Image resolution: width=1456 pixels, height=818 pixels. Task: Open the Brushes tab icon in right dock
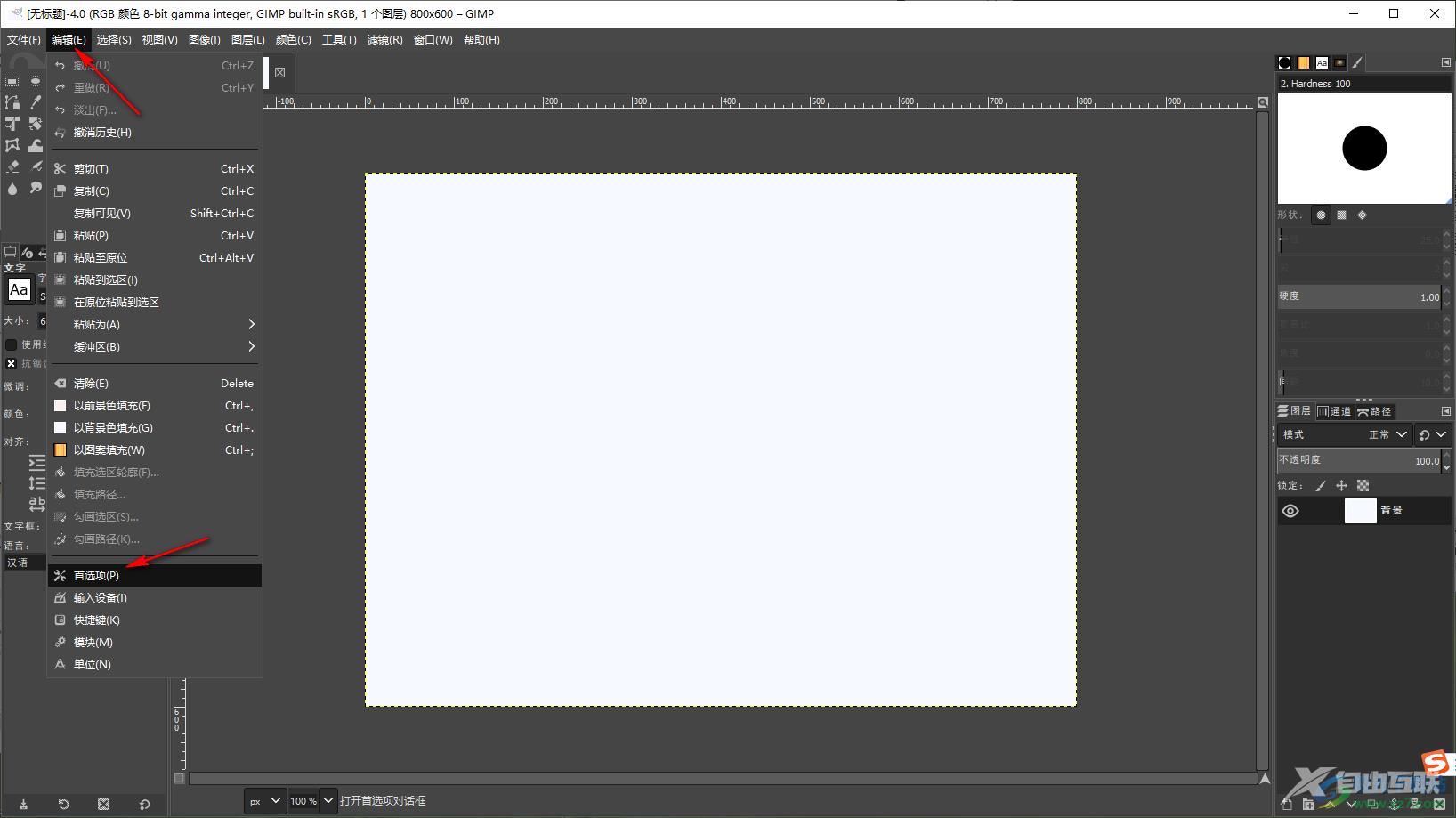(1285, 62)
